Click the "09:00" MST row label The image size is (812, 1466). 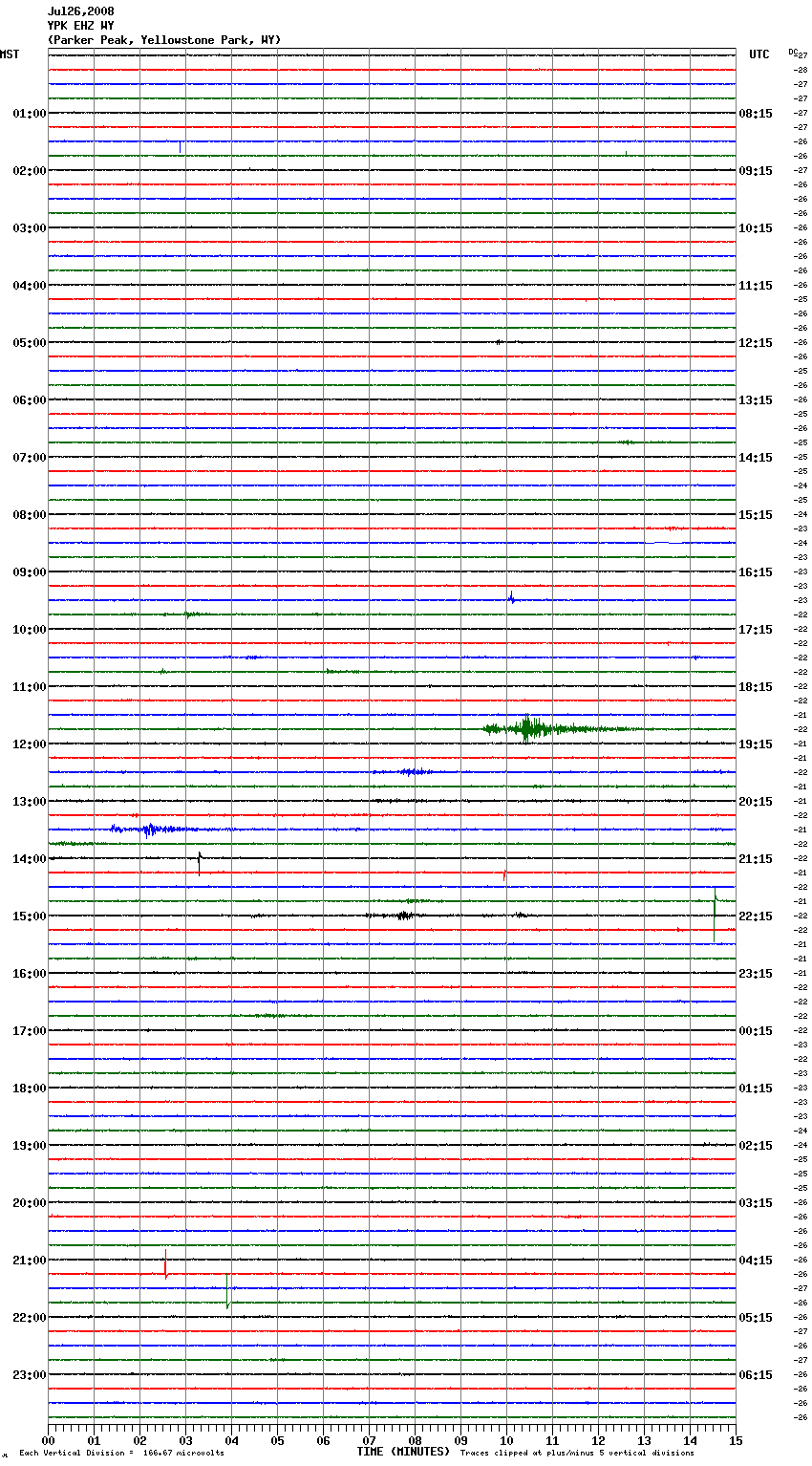coord(30,572)
